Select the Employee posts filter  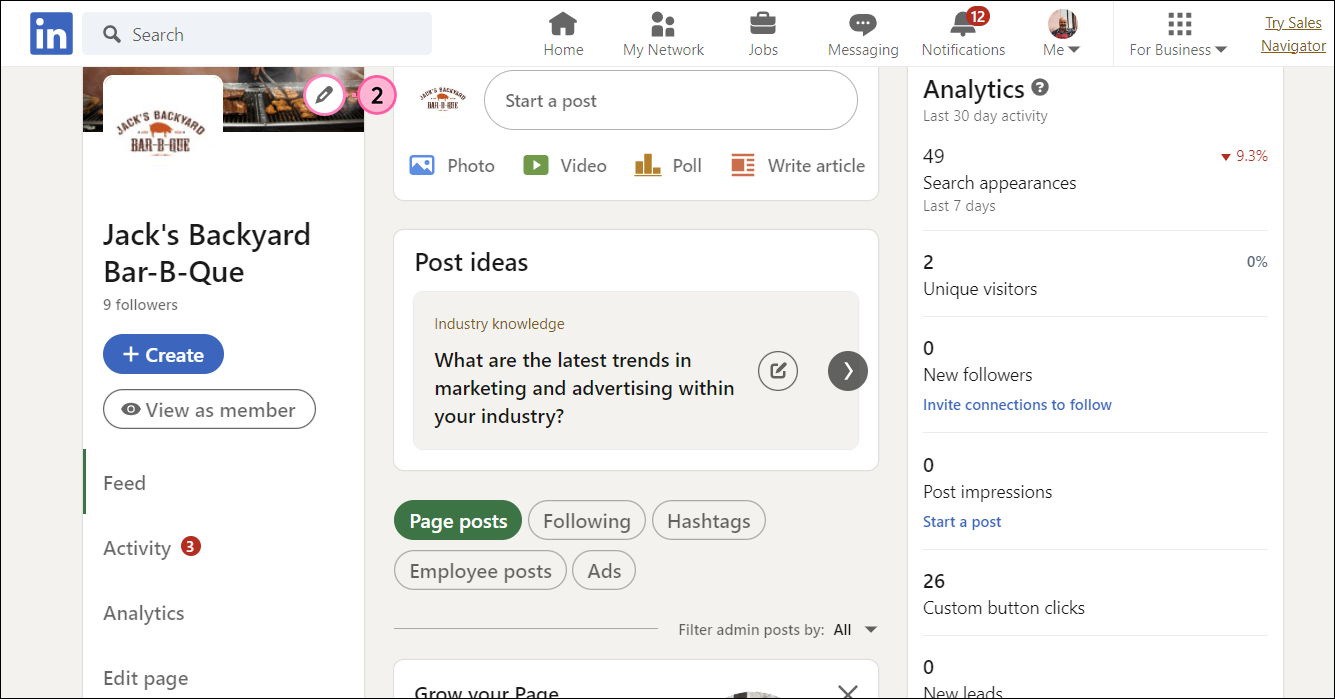pos(480,571)
